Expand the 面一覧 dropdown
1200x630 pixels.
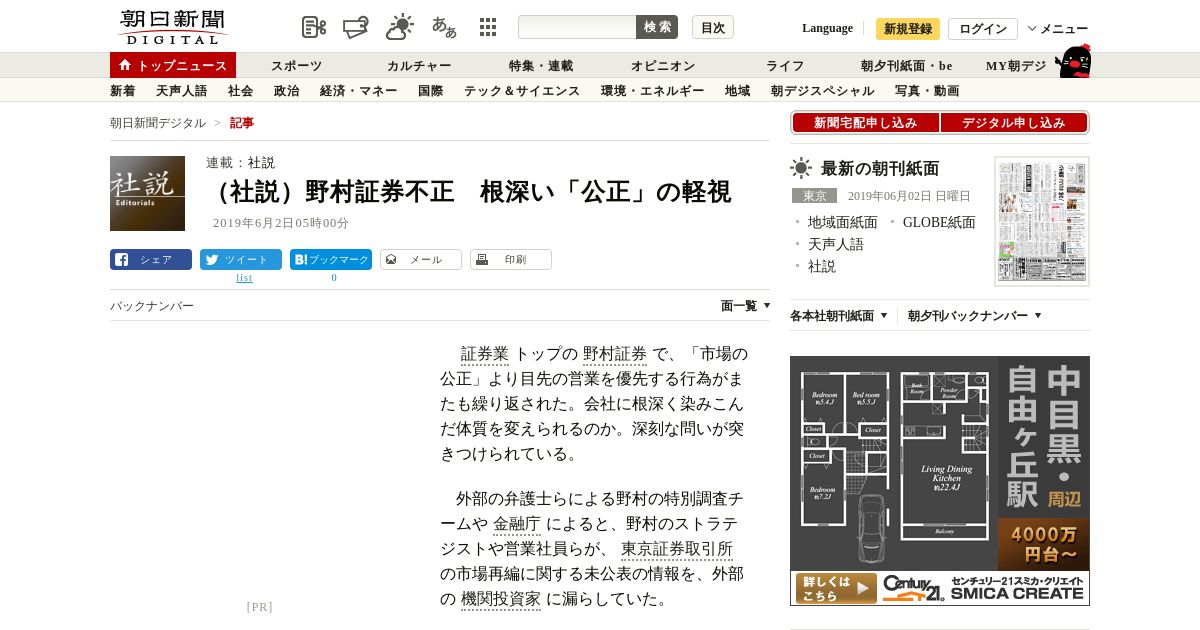point(746,306)
